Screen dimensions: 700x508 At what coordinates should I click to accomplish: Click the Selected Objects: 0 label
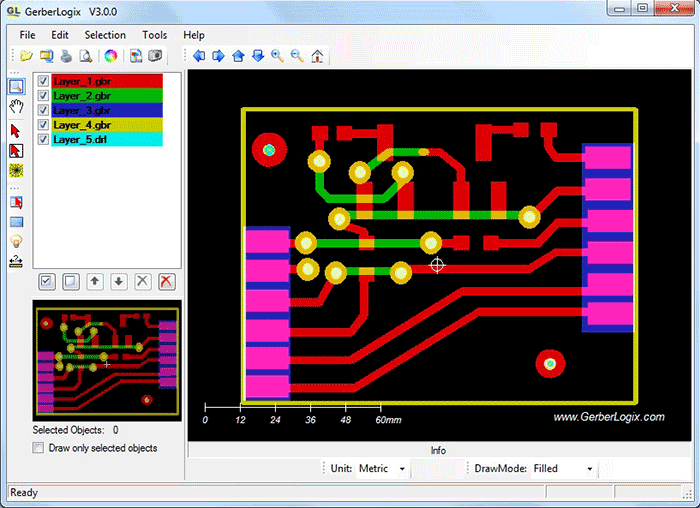click(75, 430)
